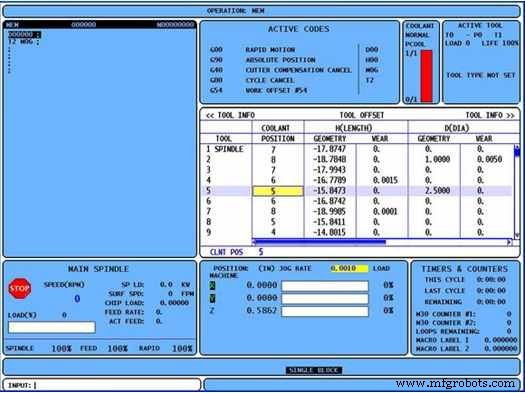This screenshot has height=393, width=525.
Task: Select D geometry value 2.5000 for tool 5
Action: [x=437, y=191]
